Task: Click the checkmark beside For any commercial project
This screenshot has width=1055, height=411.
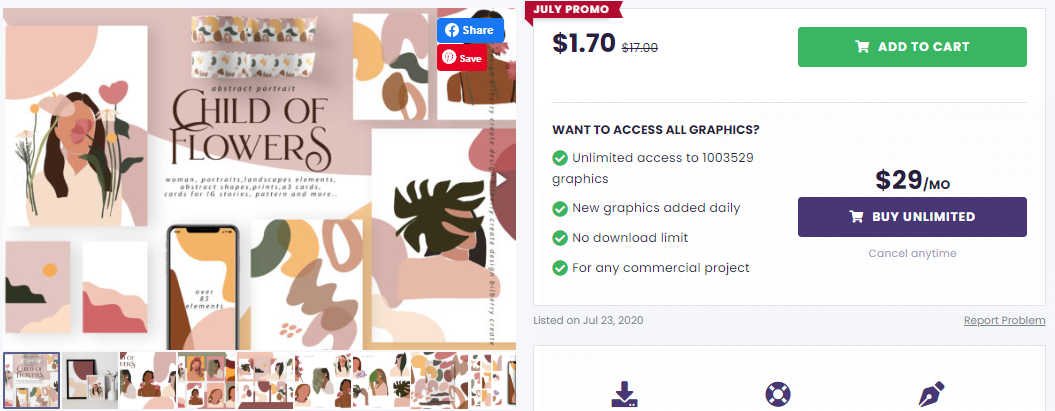Action: pyautogui.click(x=559, y=267)
